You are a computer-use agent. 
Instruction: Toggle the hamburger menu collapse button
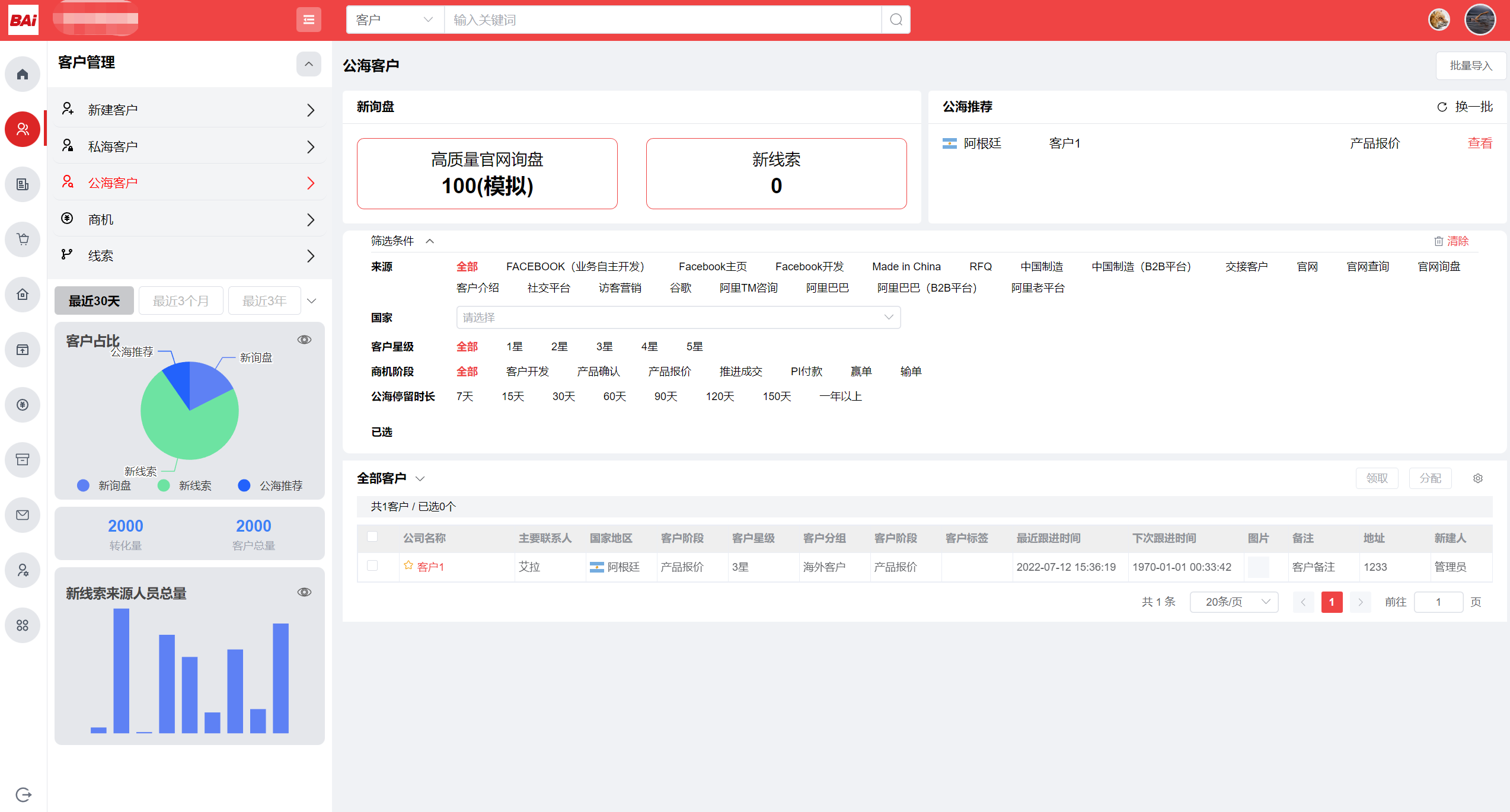309,20
